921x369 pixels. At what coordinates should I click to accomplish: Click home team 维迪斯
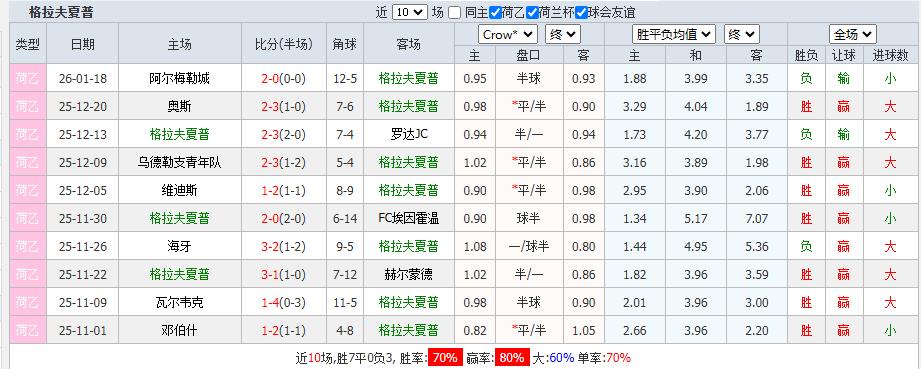coord(179,190)
